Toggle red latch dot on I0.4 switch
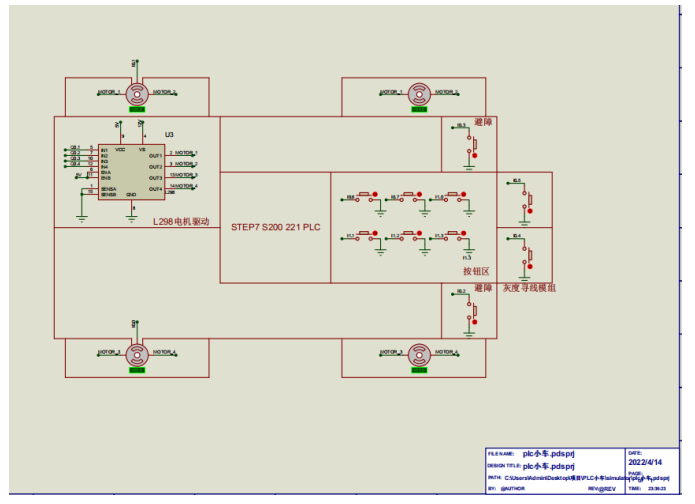Viewport: 695px width, 504px height. point(530,266)
